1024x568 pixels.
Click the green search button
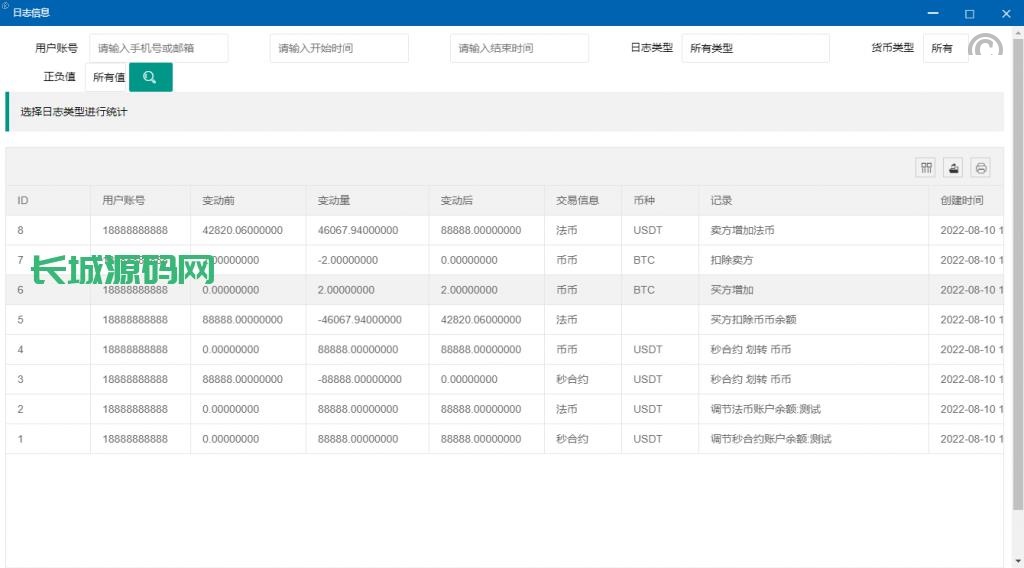click(150, 77)
